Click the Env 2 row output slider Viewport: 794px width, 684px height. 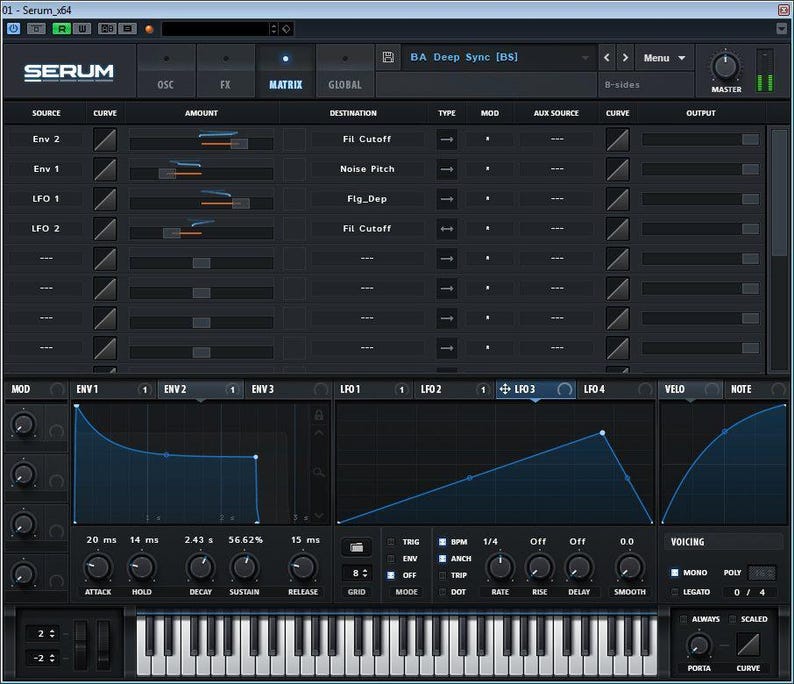pos(700,139)
